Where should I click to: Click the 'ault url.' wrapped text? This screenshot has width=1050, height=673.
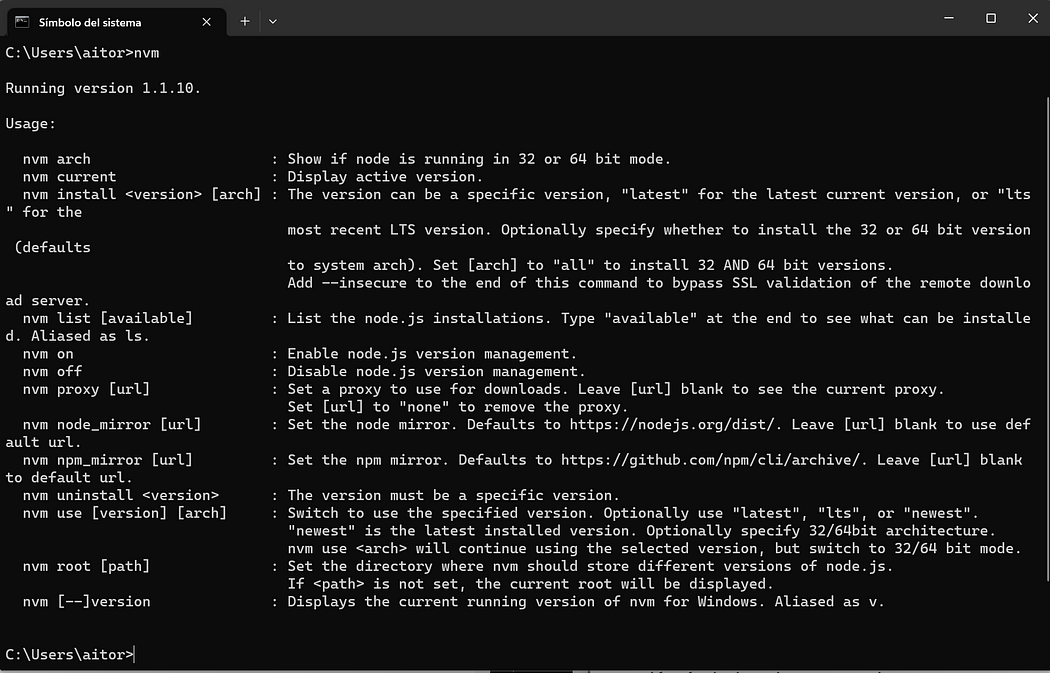[44, 443]
